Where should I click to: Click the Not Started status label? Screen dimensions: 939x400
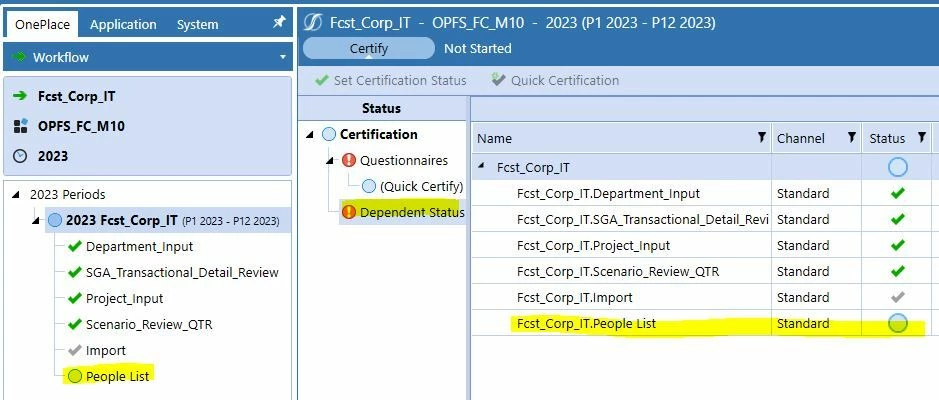477,49
